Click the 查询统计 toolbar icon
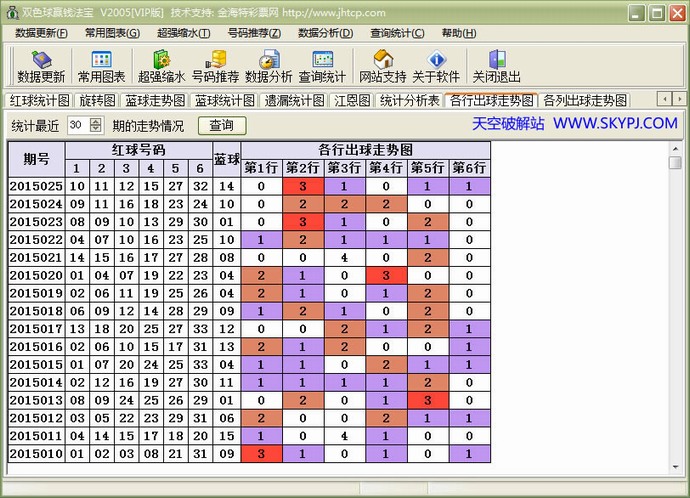The height and width of the screenshot is (498, 690). [322, 66]
